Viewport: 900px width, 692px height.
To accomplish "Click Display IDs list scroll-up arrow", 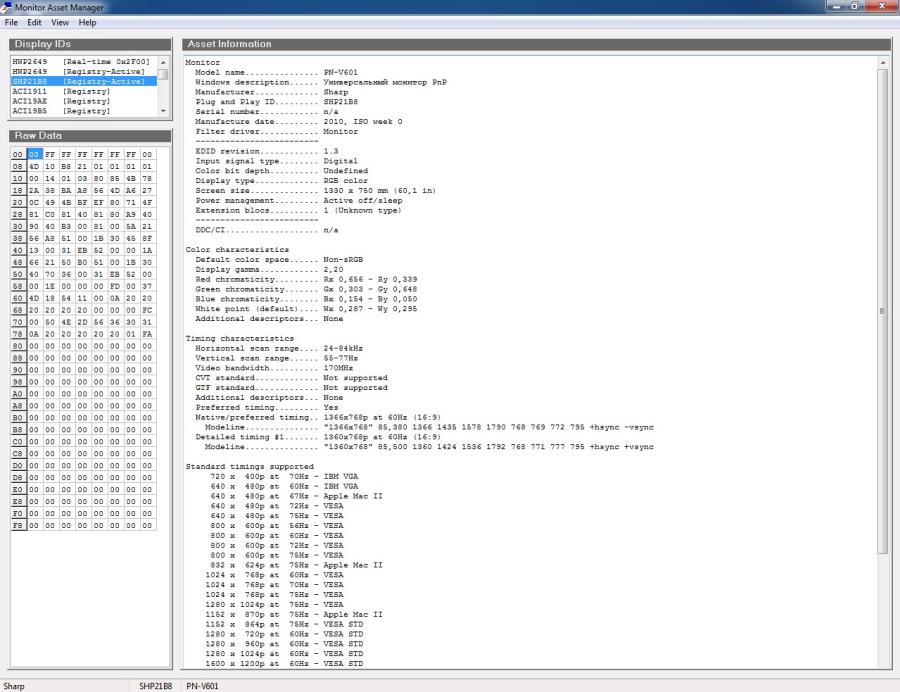I will 163,63.
